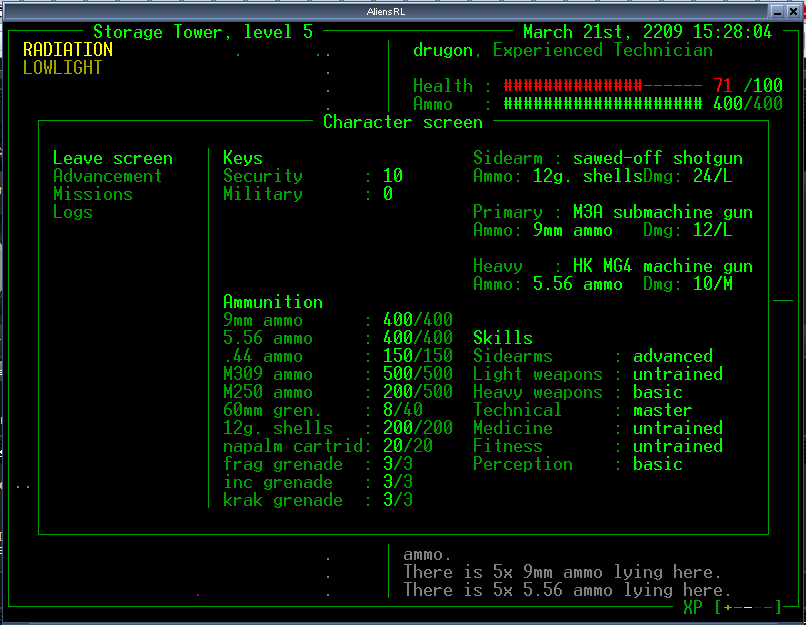The width and height of the screenshot is (806, 625).
Task: Open the Advancement menu entry
Action: point(108,176)
